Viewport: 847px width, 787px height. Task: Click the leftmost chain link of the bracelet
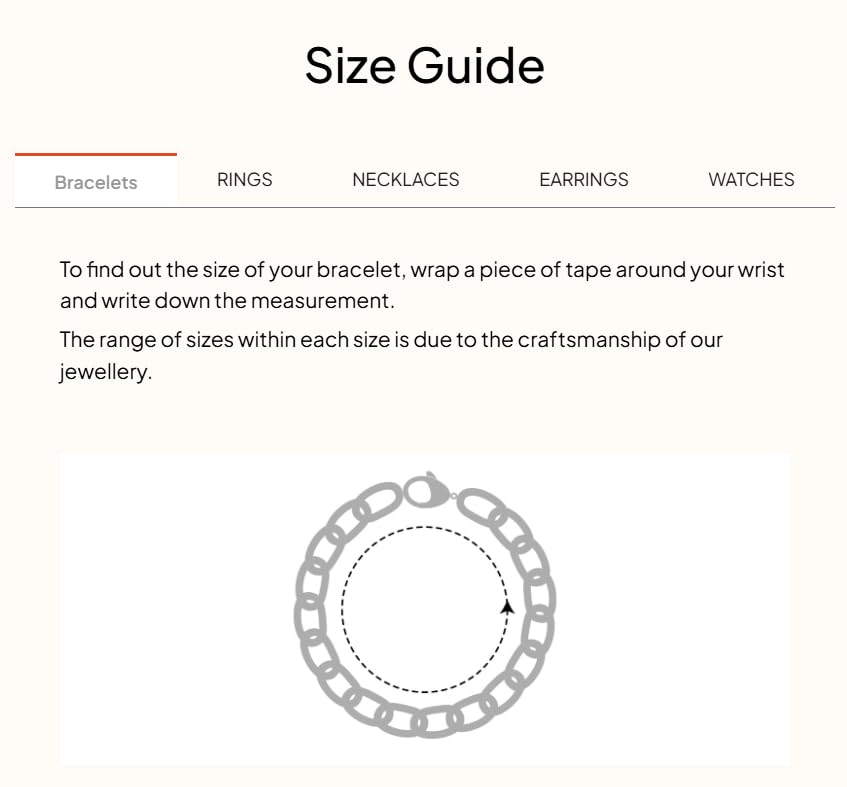(308, 608)
